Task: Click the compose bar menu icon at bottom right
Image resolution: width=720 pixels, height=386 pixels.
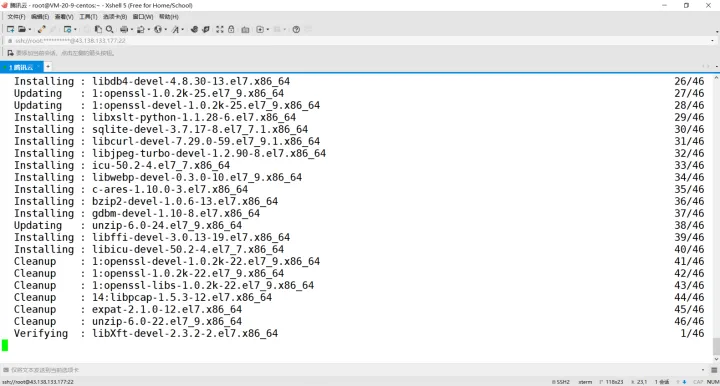Action: pos(714,370)
